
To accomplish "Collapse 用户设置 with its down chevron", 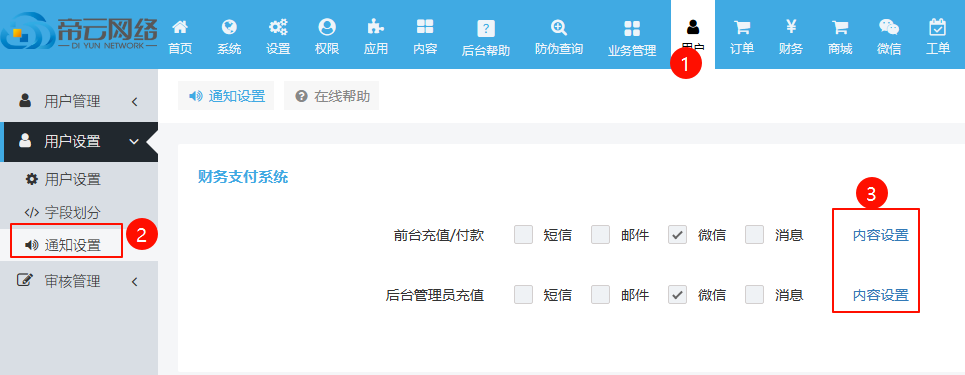I will 134,142.
